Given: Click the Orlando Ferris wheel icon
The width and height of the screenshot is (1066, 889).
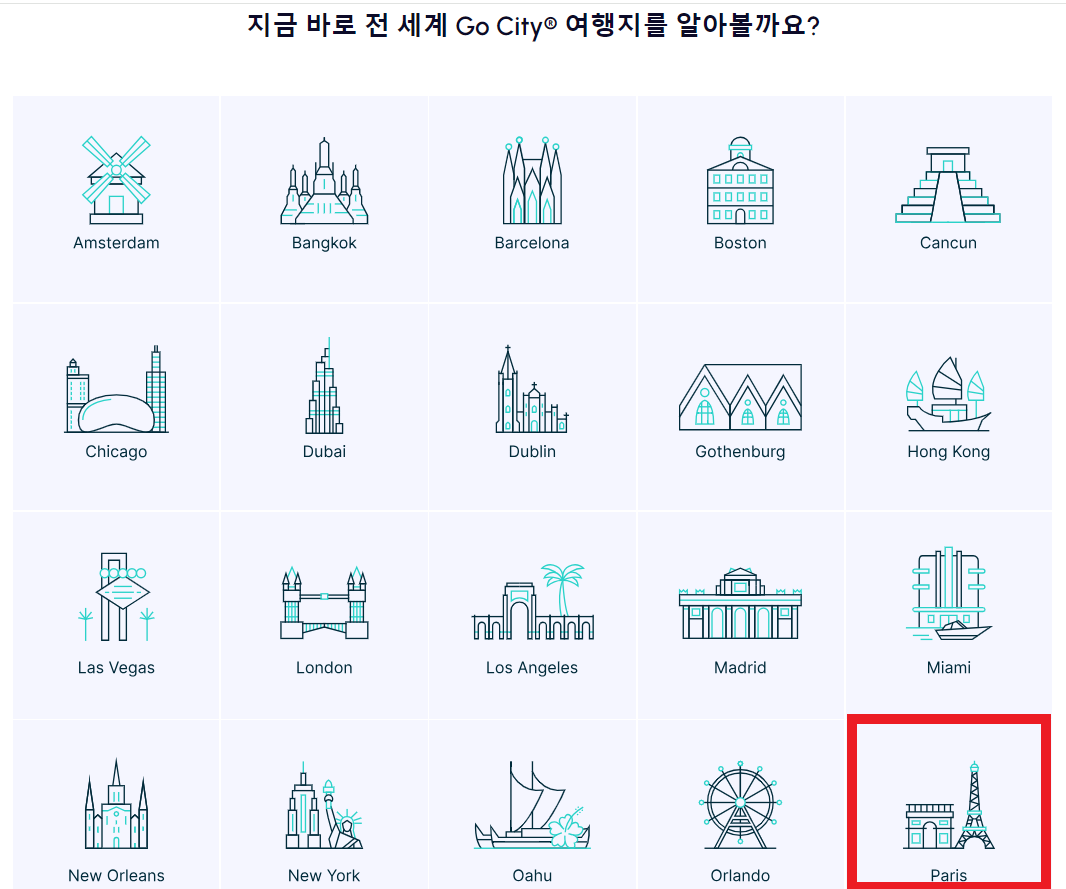Looking at the screenshot, I should [x=740, y=809].
